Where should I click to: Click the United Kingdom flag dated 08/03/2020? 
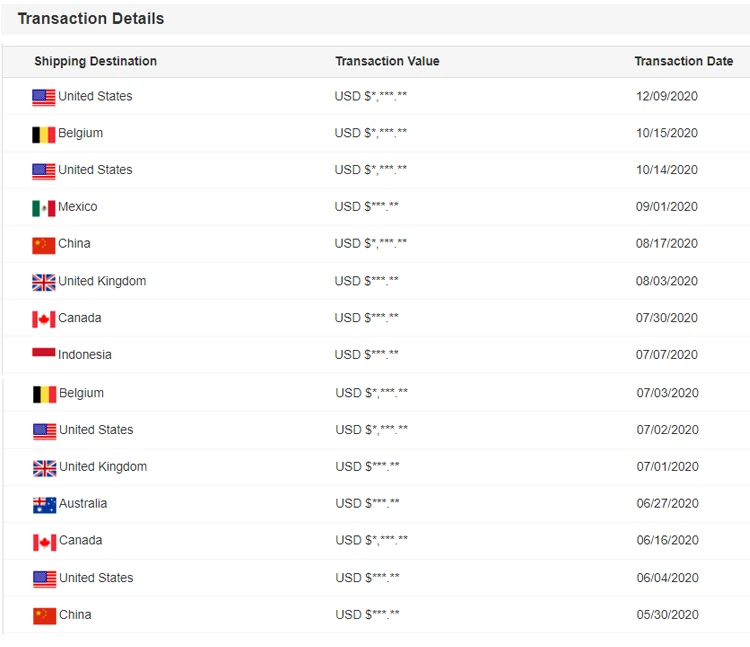coord(43,282)
